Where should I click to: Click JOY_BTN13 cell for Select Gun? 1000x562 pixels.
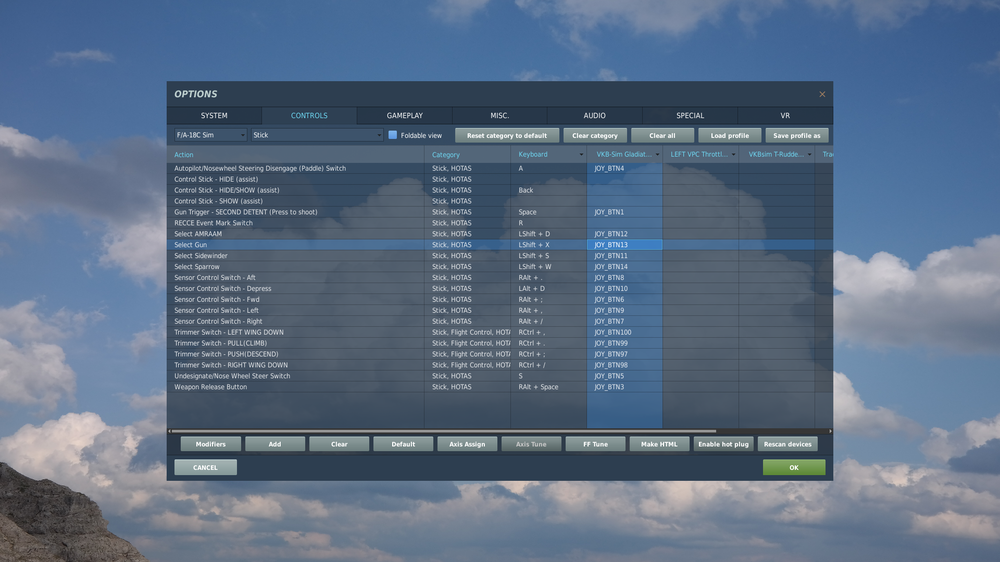tap(624, 245)
